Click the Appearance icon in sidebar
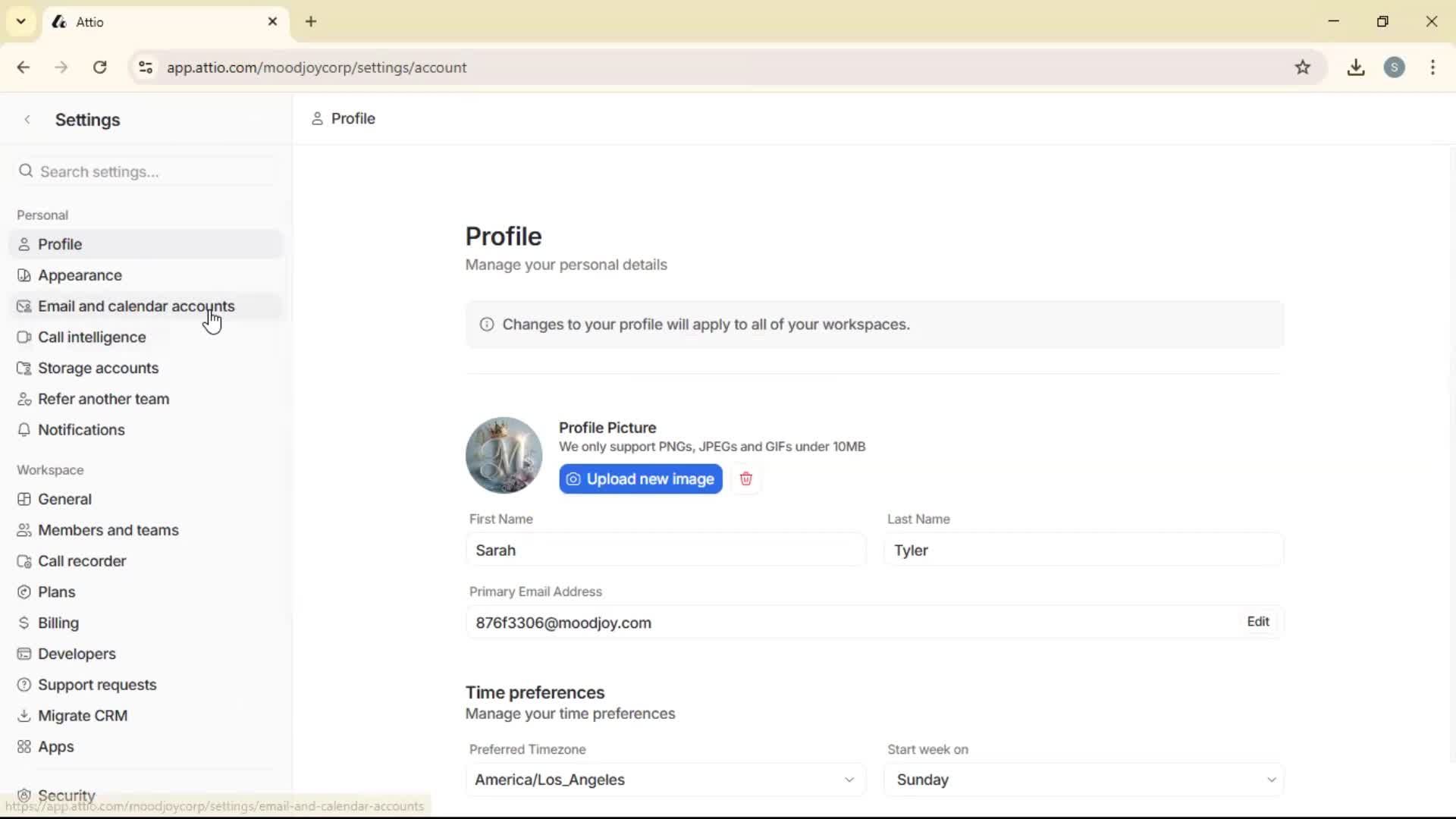This screenshot has height=819, width=1456. click(x=24, y=275)
